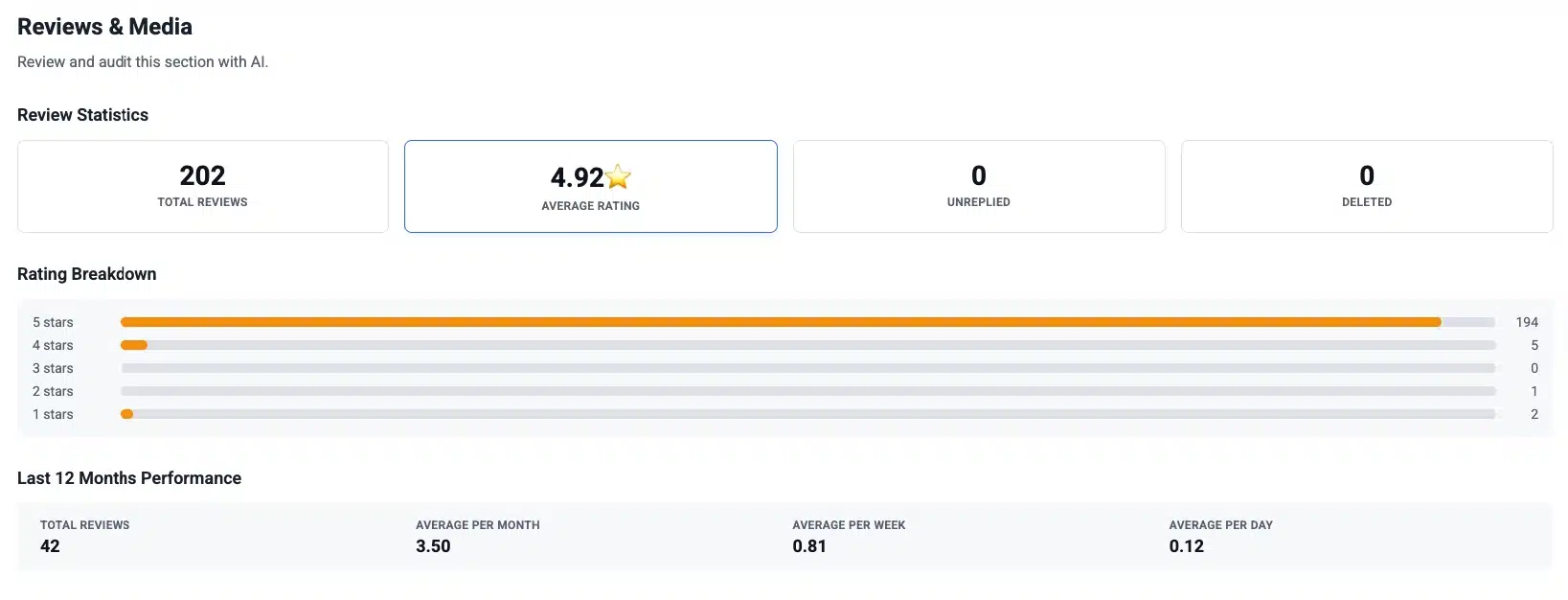This screenshot has height=600, width=1568.
Task: Click the Reviews & Media heading
Action: 104,27
